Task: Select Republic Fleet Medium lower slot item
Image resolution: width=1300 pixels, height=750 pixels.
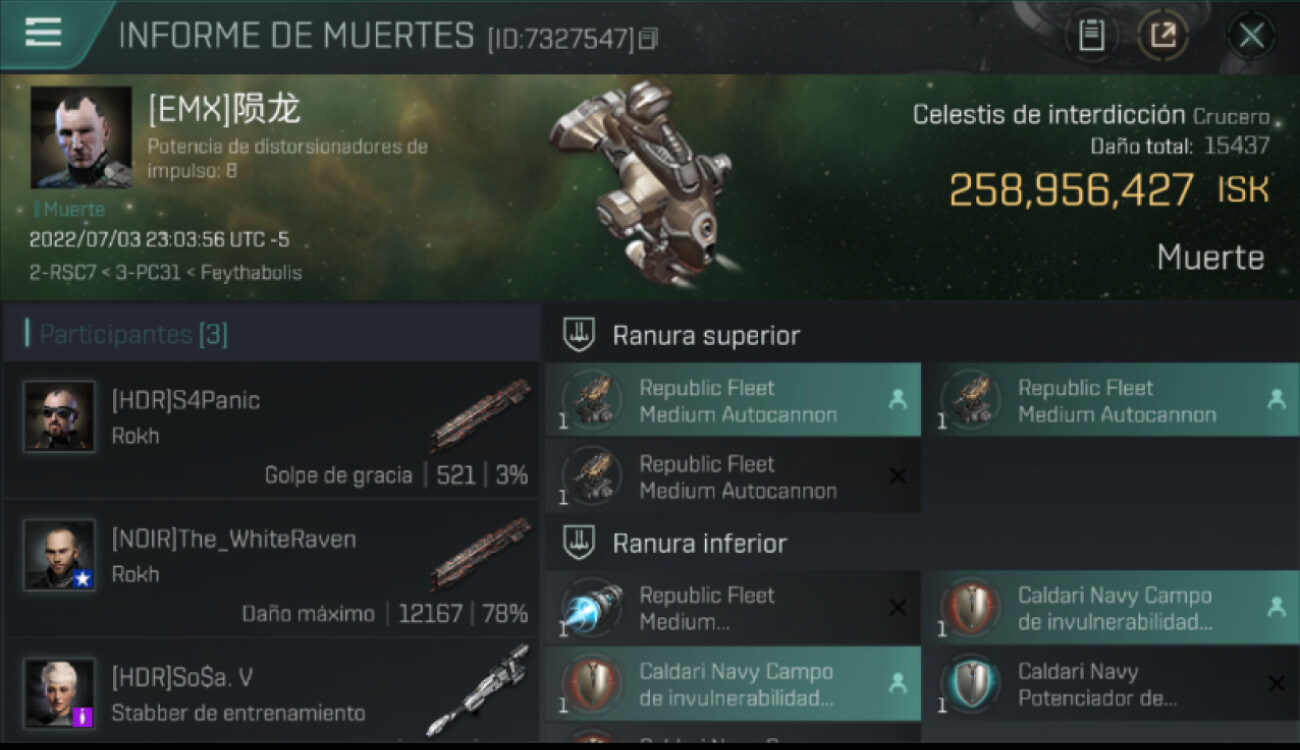Action: tap(733, 607)
